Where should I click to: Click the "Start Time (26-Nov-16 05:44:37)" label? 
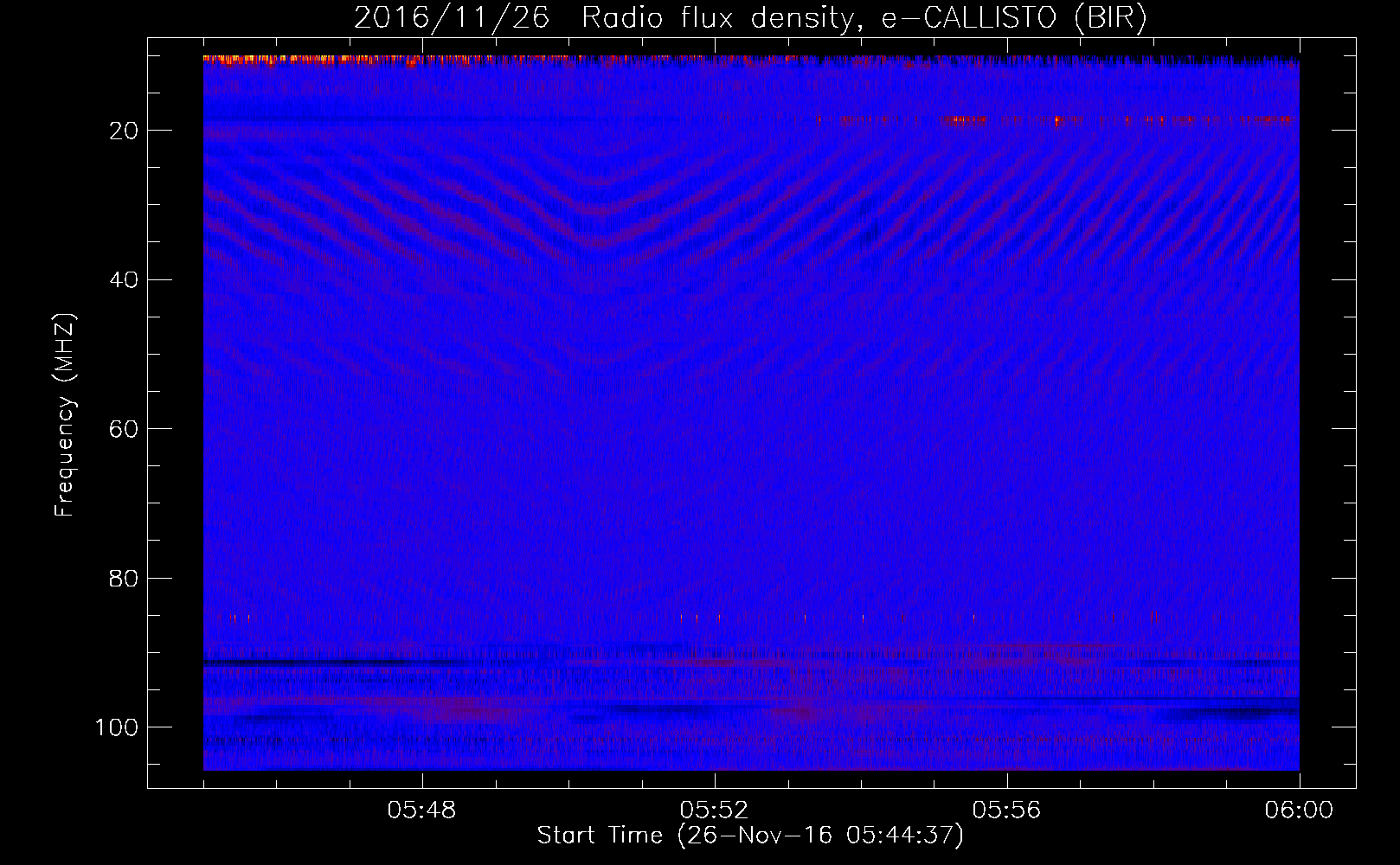pos(750,836)
